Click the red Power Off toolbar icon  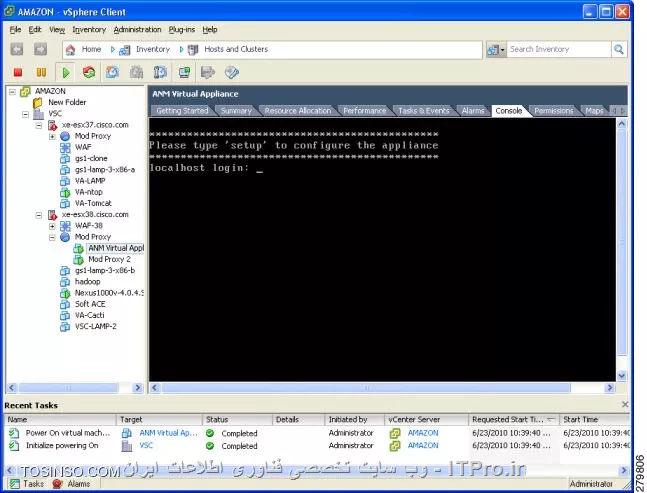(18, 73)
